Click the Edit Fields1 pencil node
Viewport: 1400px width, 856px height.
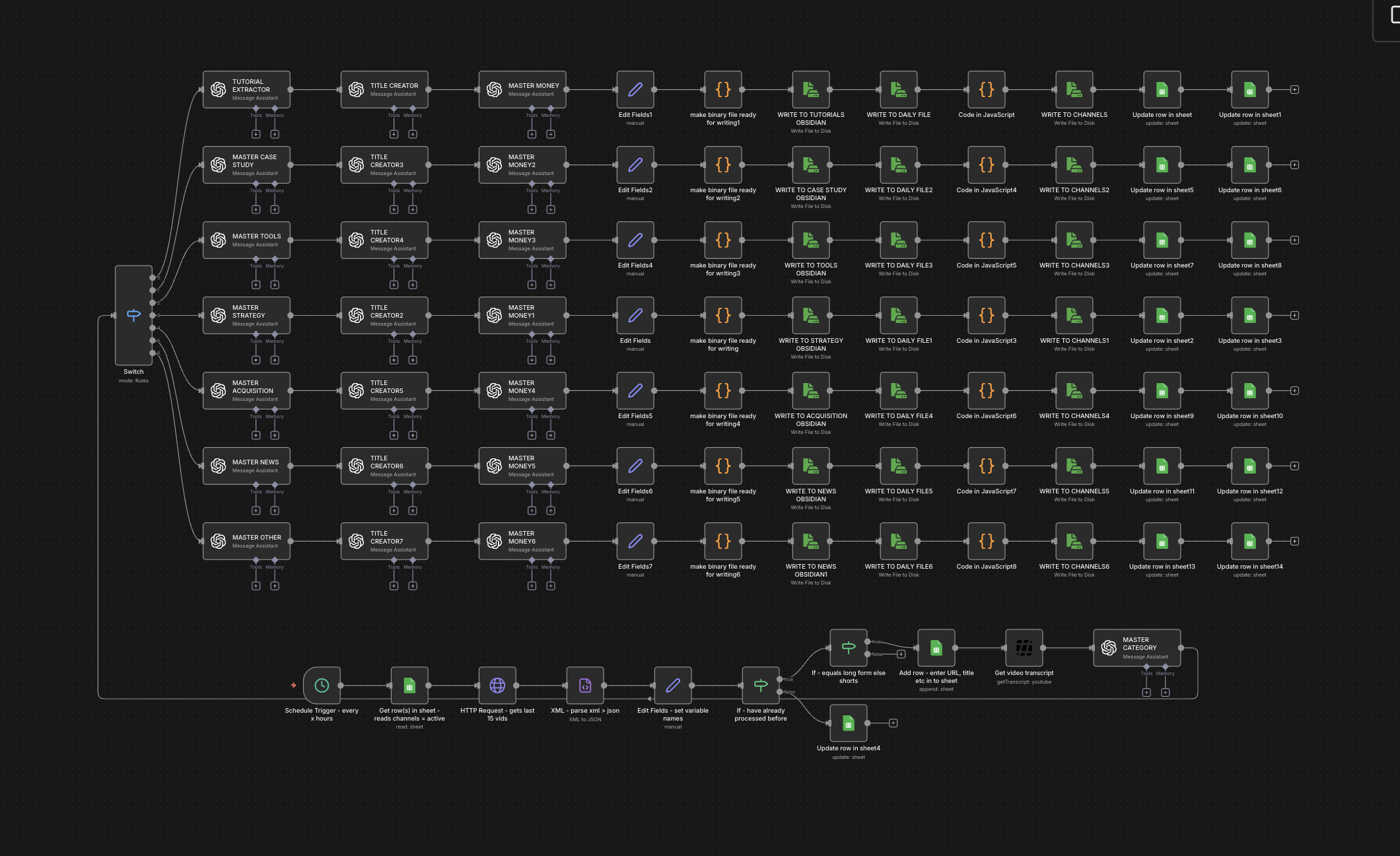click(635, 89)
